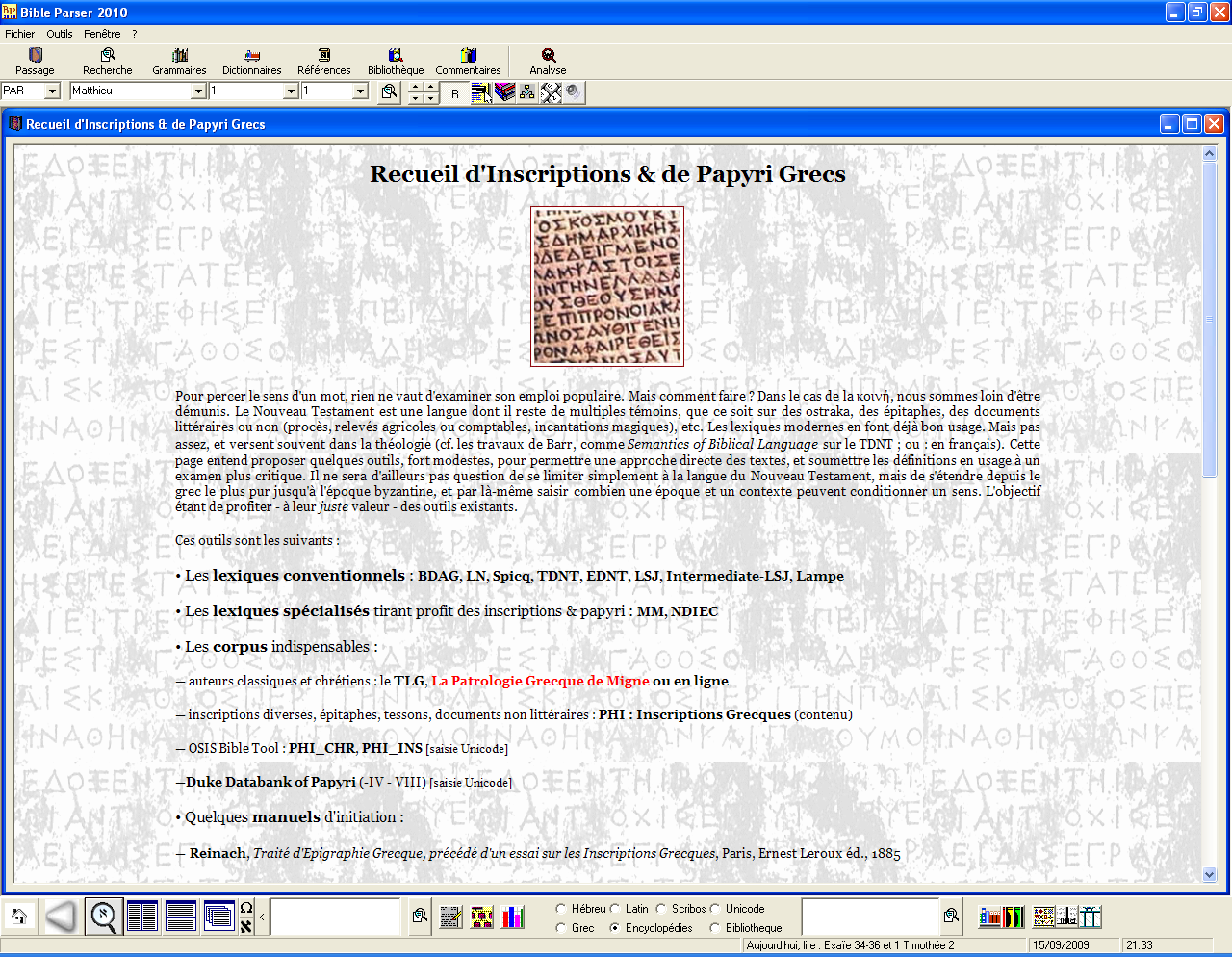This screenshot has width=1232, height=957.
Task: Collapse the panel with the small left chevron
Action: [262, 918]
